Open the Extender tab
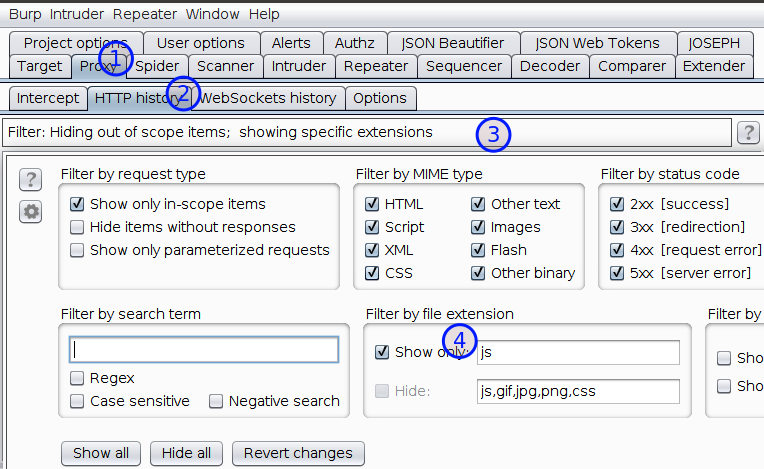Viewport: 764px width, 469px height. (714, 66)
